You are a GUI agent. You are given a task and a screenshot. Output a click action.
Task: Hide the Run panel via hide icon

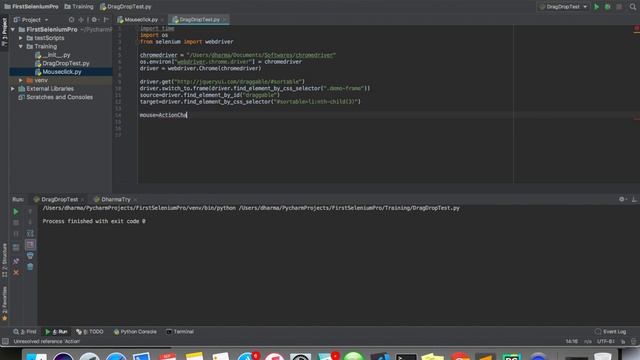tap(634, 200)
